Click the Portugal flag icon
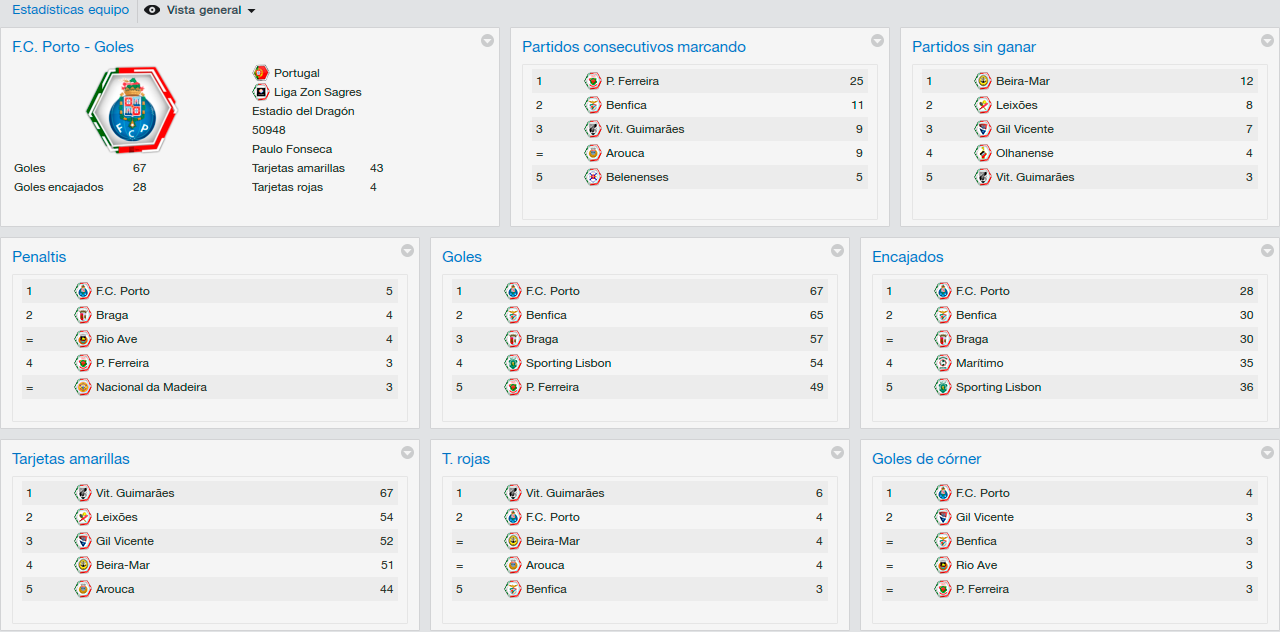The height and width of the screenshot is (632, 1280). click(261, 73)
